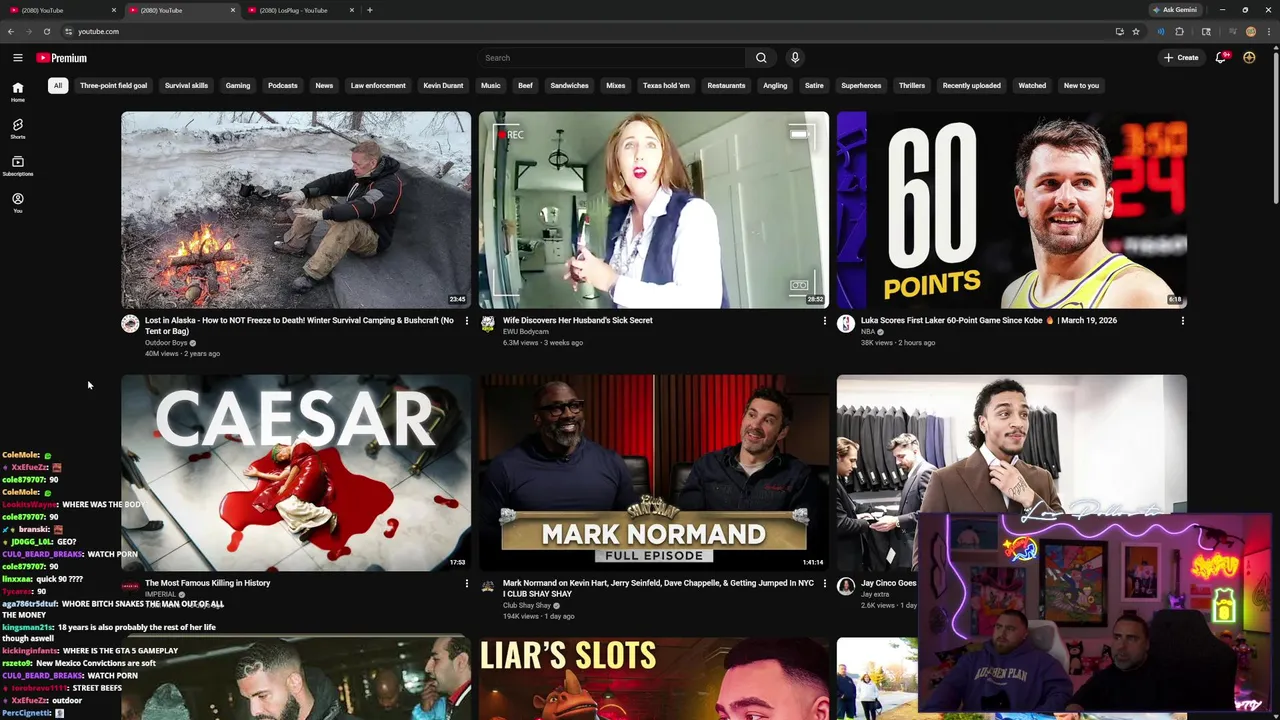Select the Superheroes filter chip
Screen dimensions: 1280x720
[861, 85]
